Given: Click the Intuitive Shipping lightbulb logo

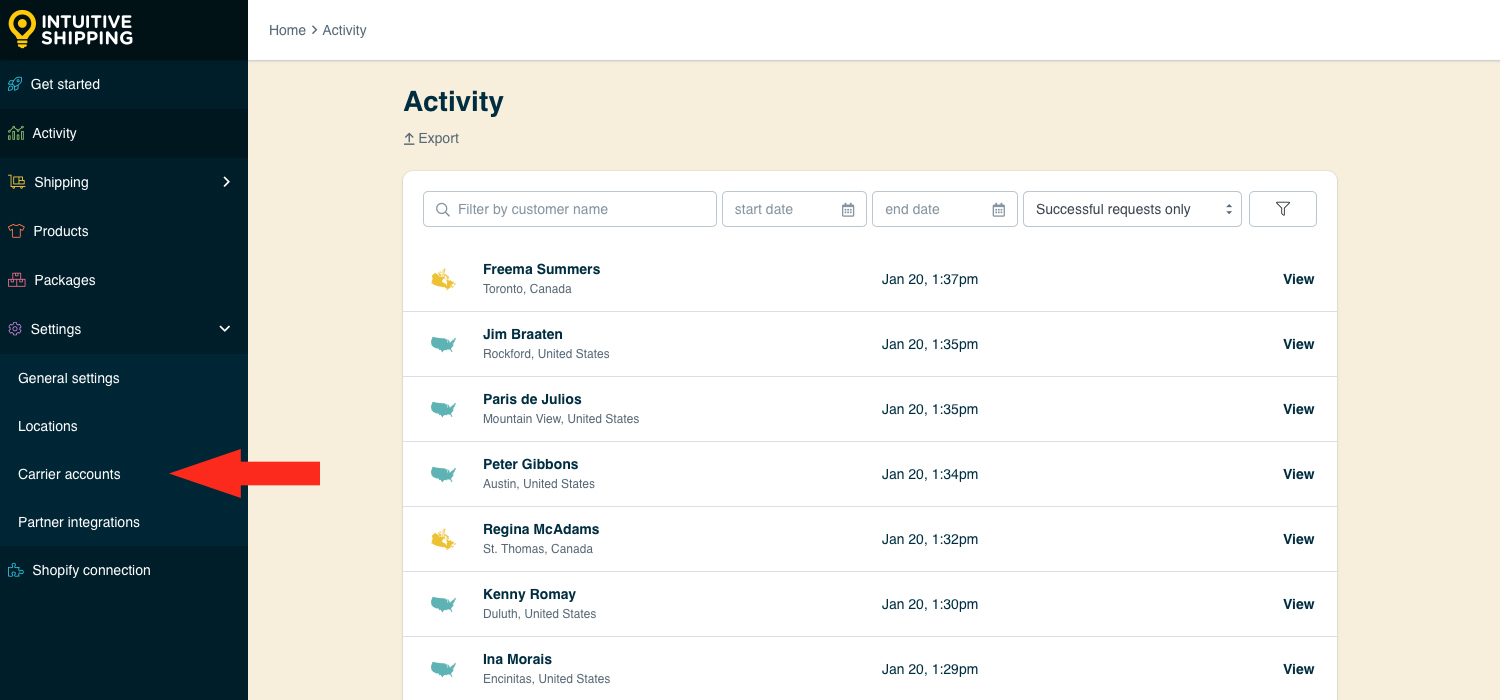Looking at the screenshot, I should pos(22,29).
